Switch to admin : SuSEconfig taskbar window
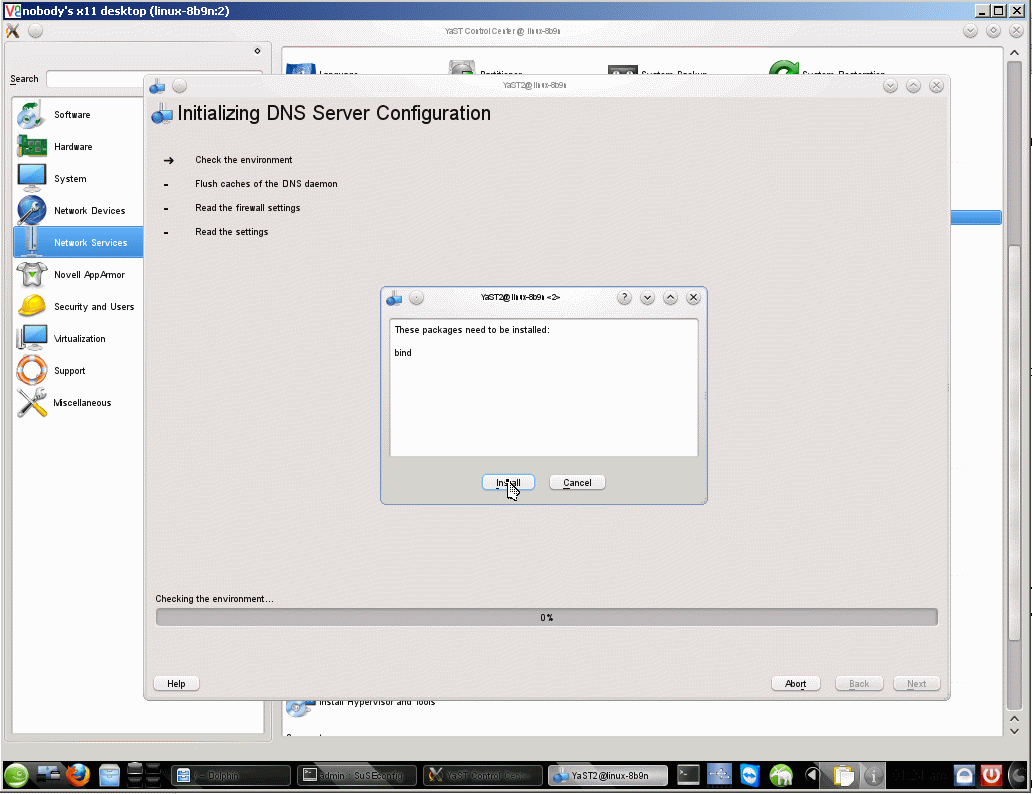Screen dimensions: 1032x794 tap(357, 776)
